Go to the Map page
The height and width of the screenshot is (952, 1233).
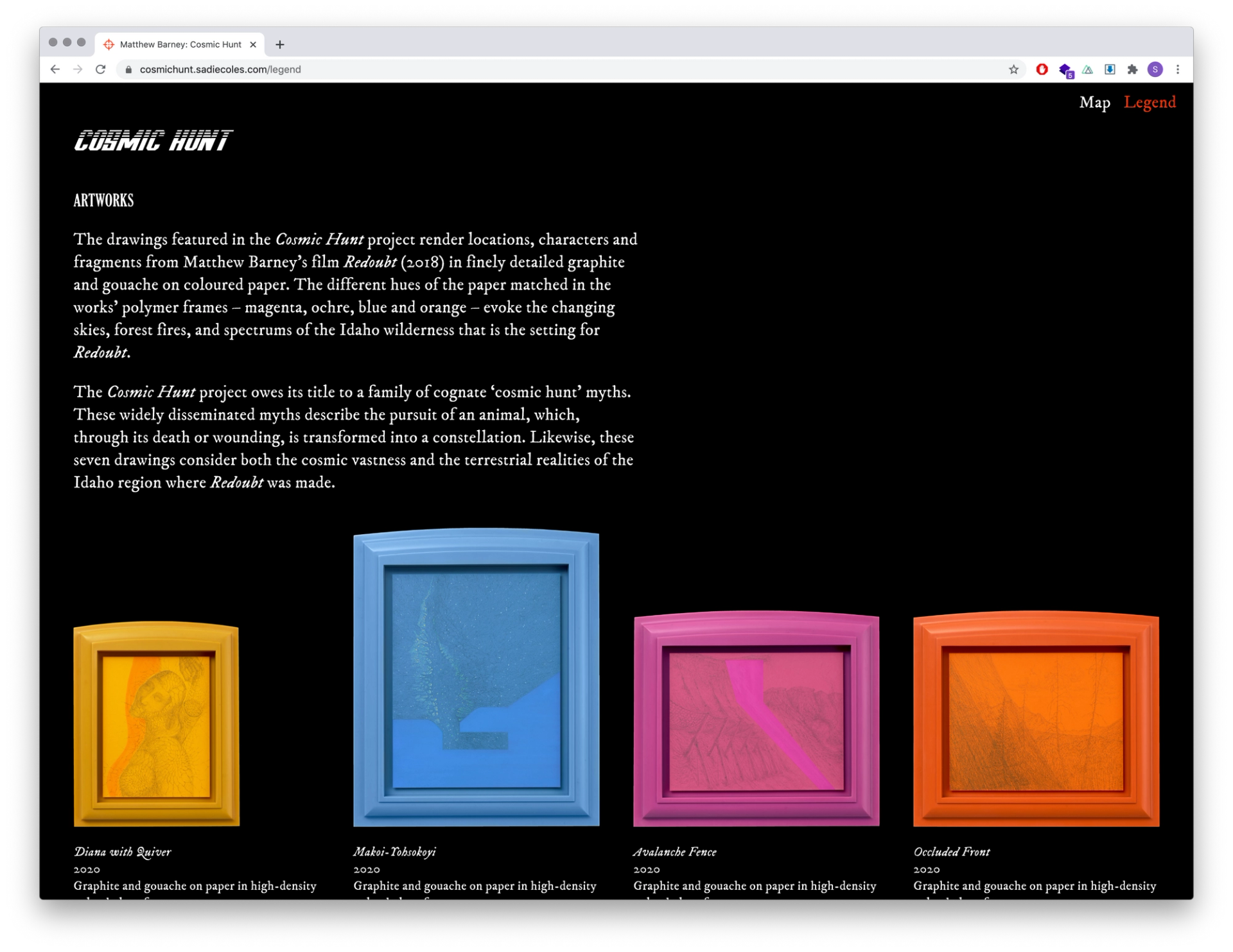click(x=1094, y=103)
